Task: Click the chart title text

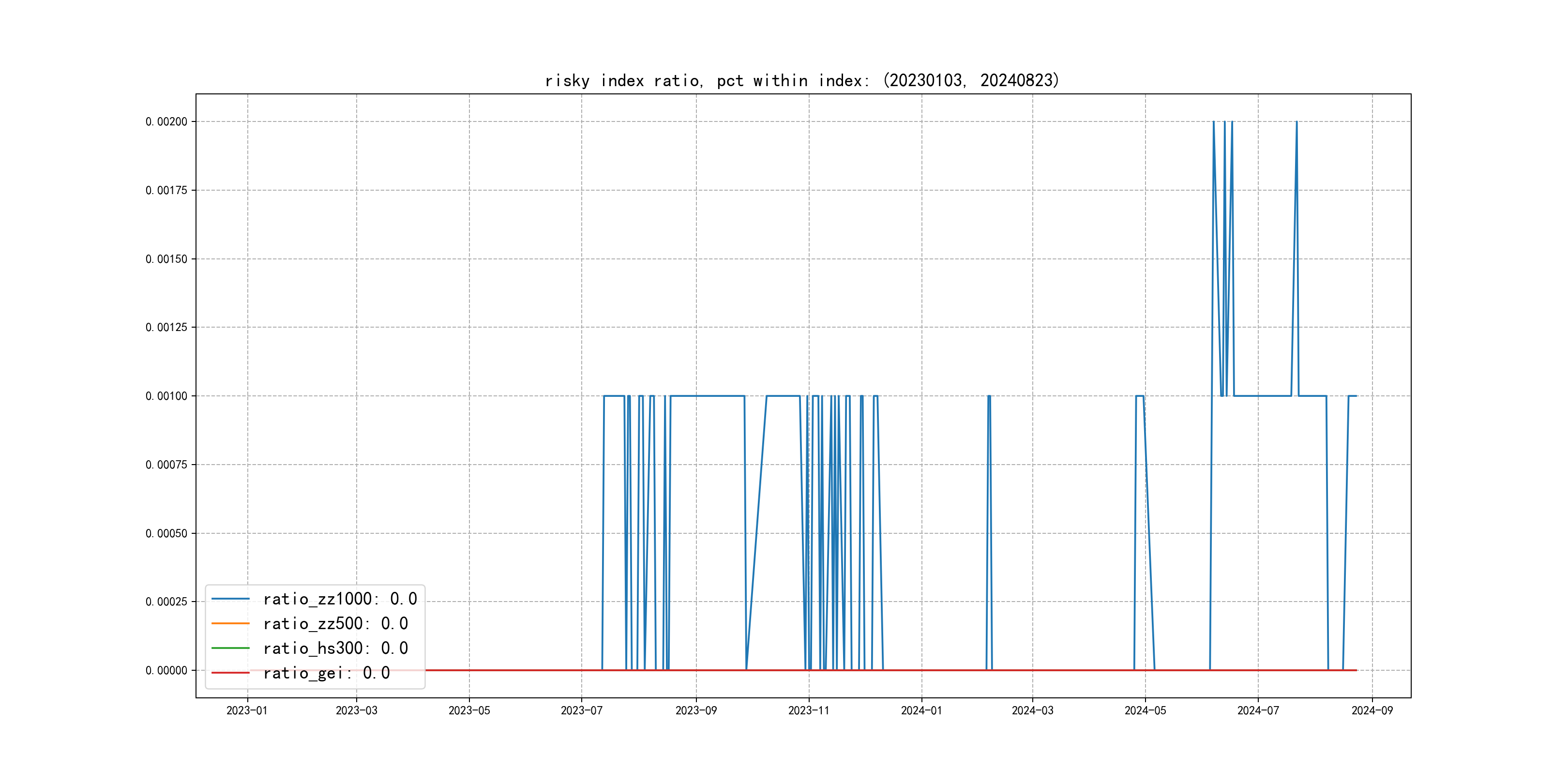Action: point(801,80)
